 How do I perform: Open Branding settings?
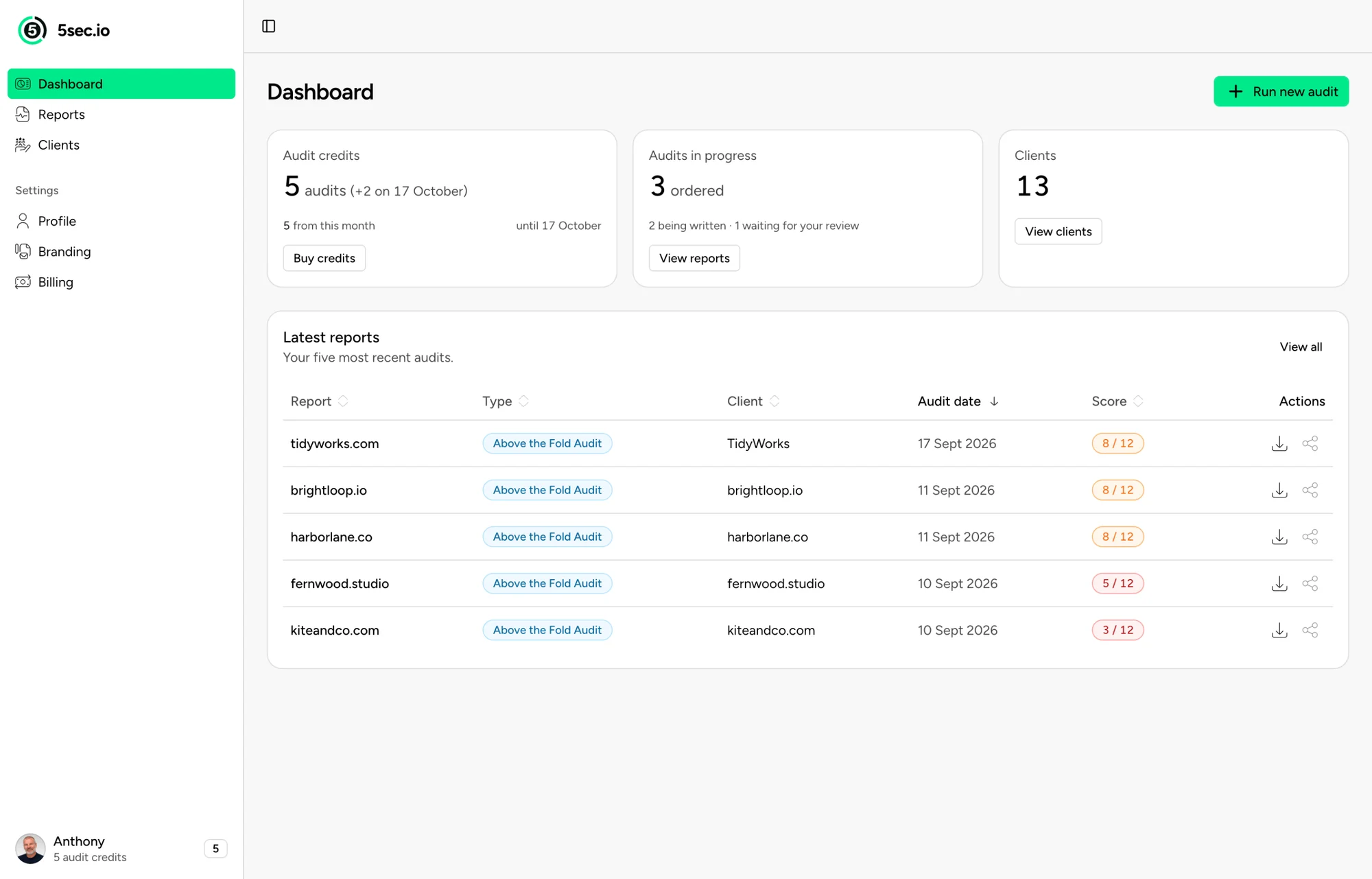tap(121, 252)
